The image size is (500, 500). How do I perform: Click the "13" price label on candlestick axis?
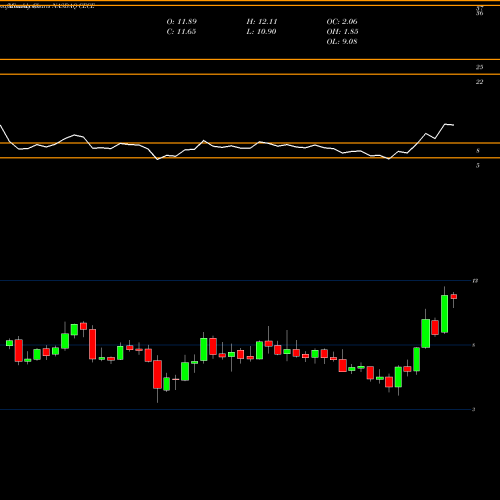click(x=475, y=281)
